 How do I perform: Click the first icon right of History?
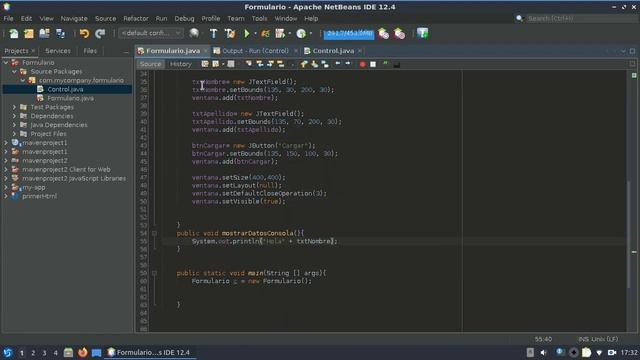[x=204, y=64]
